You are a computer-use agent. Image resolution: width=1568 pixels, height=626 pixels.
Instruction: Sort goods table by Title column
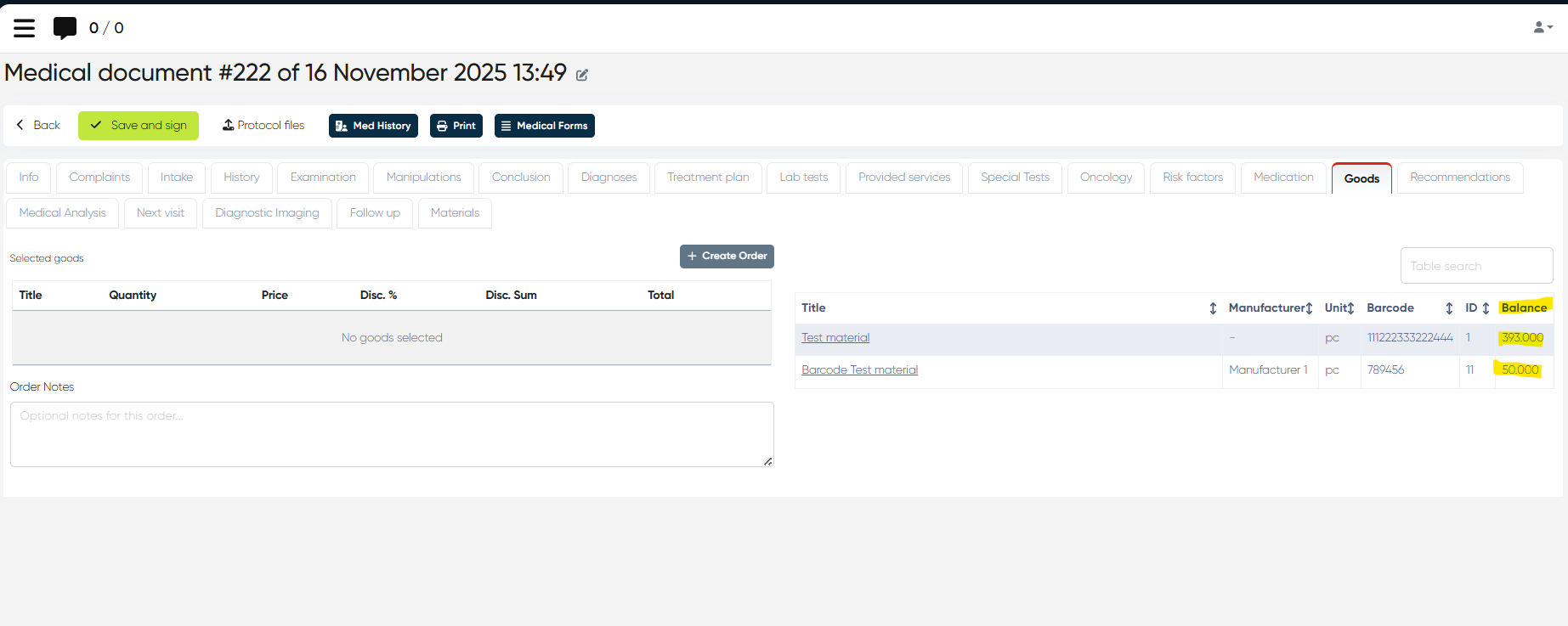coord(1213,308)
